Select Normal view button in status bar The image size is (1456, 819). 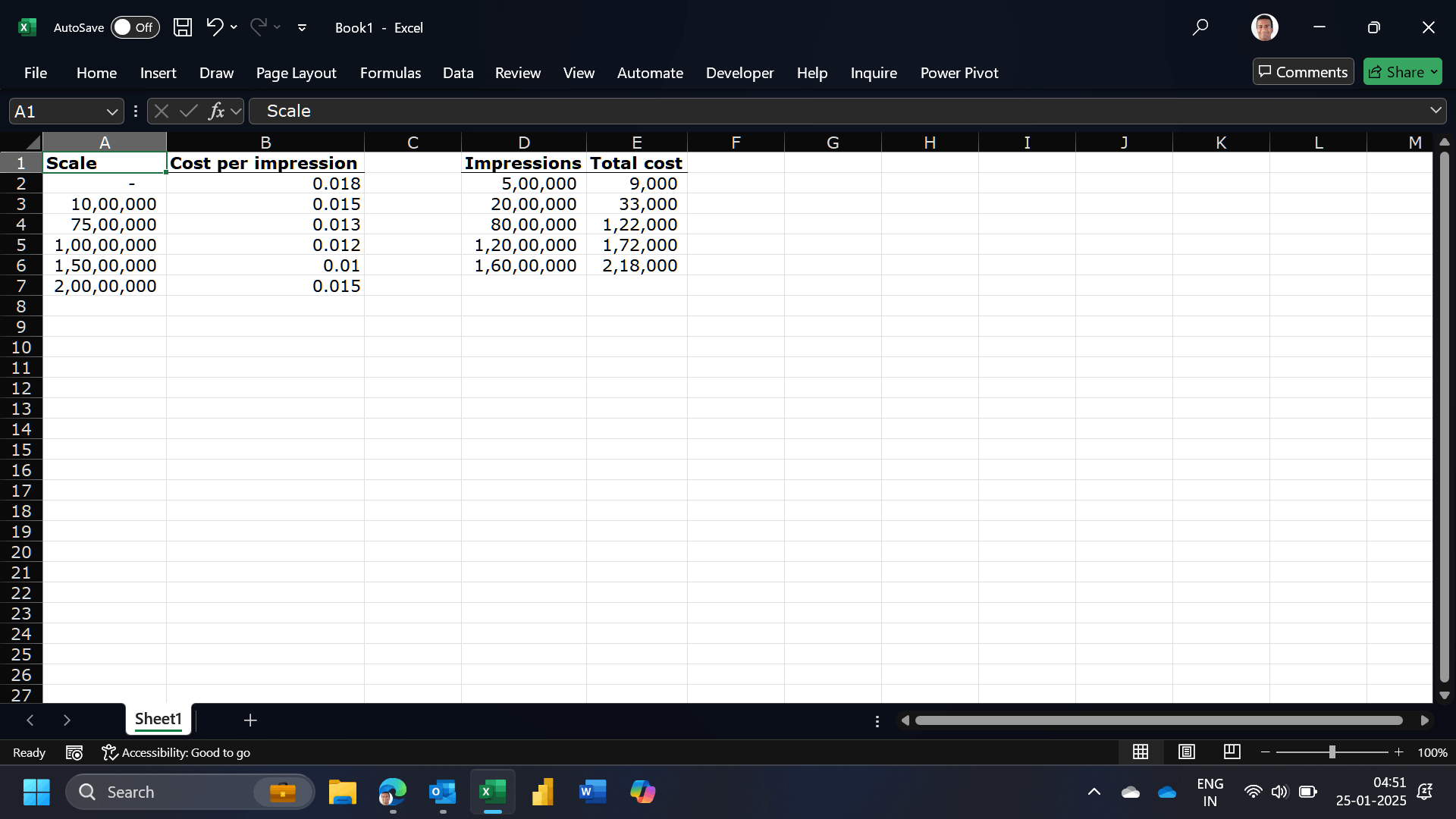[1141, 752]
